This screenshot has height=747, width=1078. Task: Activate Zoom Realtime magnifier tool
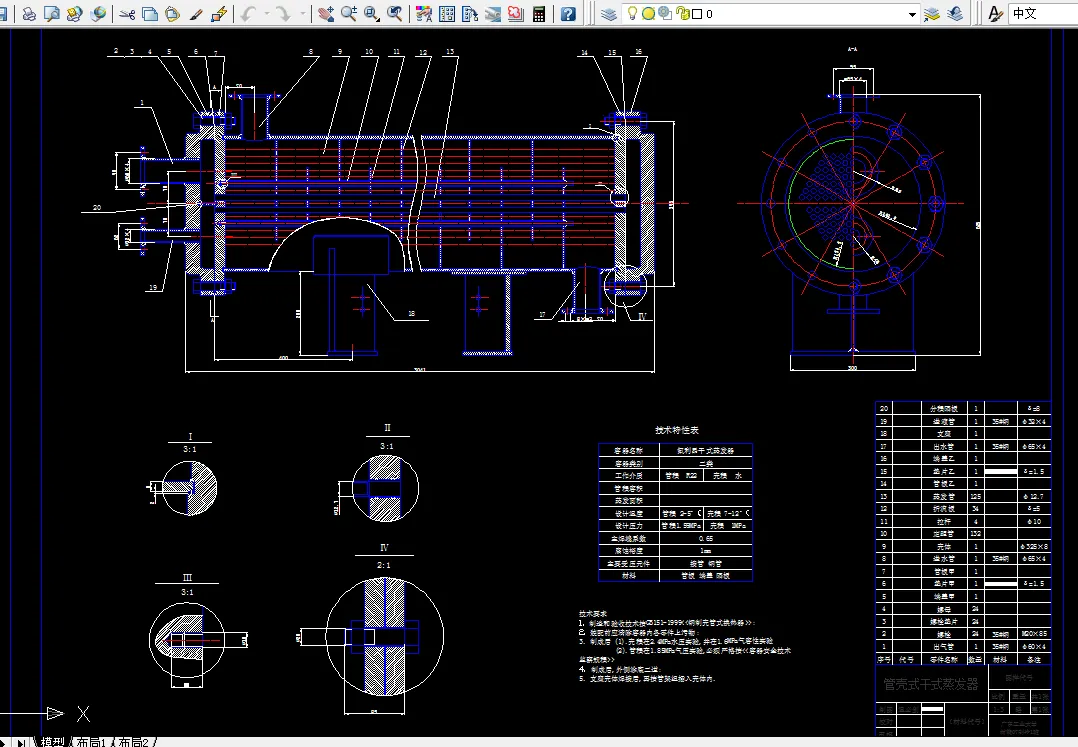tap(349, 13)
